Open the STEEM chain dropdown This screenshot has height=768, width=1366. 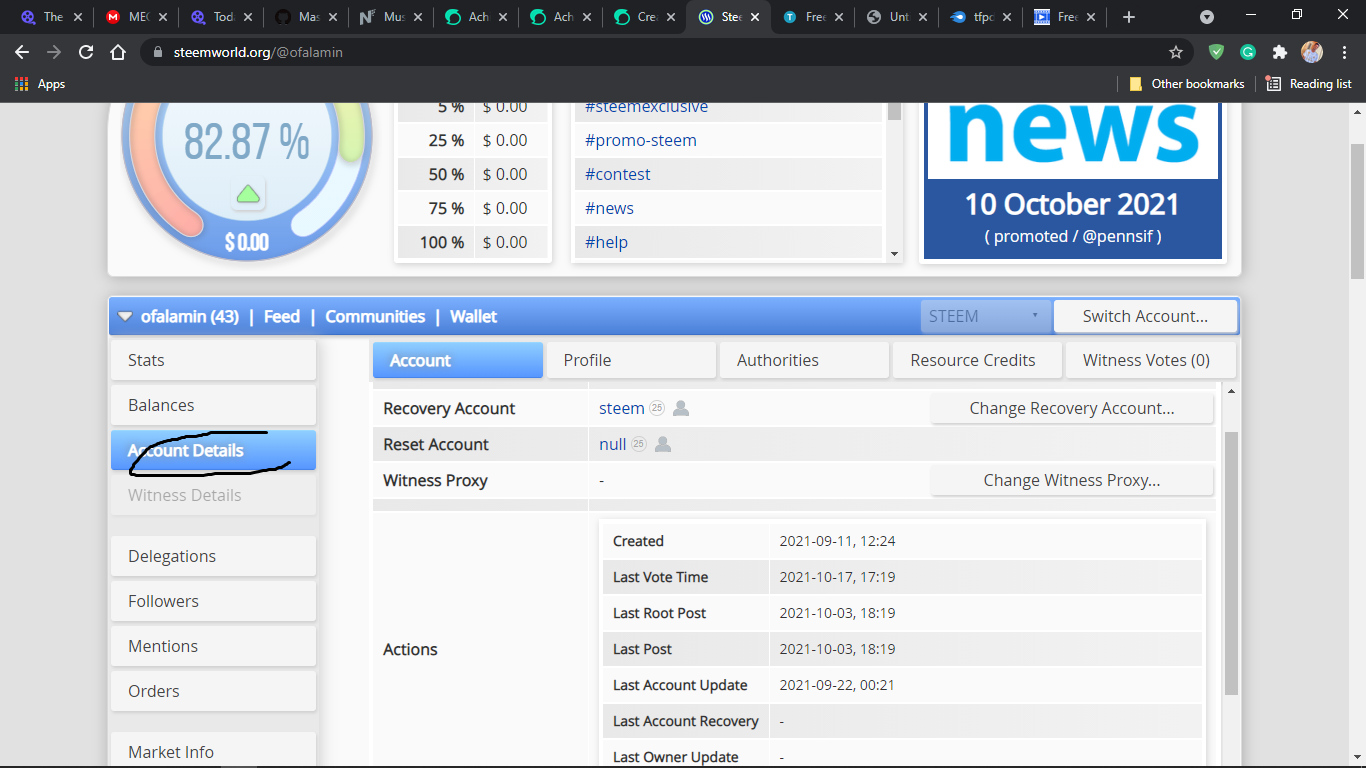point(985,316)
